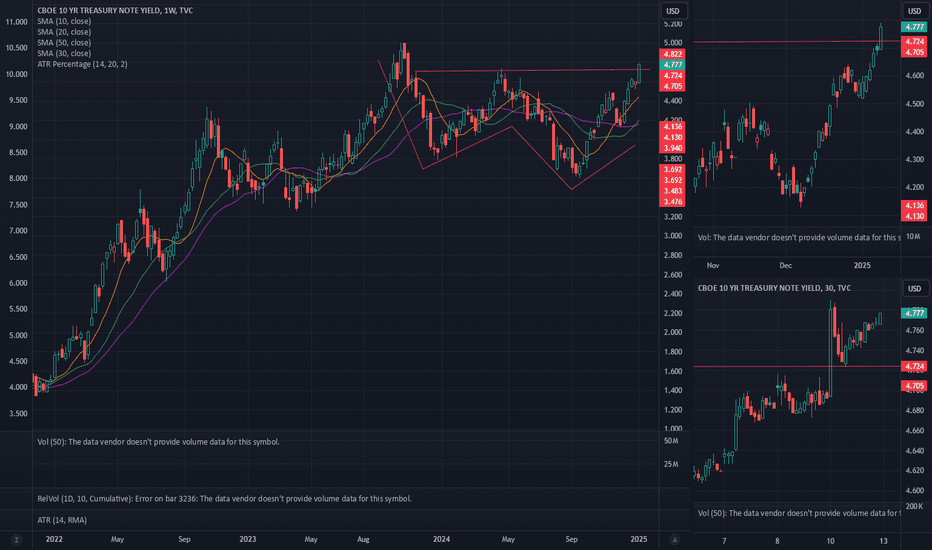Click the 2025 label on the weekly time axis
The image size is (932, 550).
(638, 539)
